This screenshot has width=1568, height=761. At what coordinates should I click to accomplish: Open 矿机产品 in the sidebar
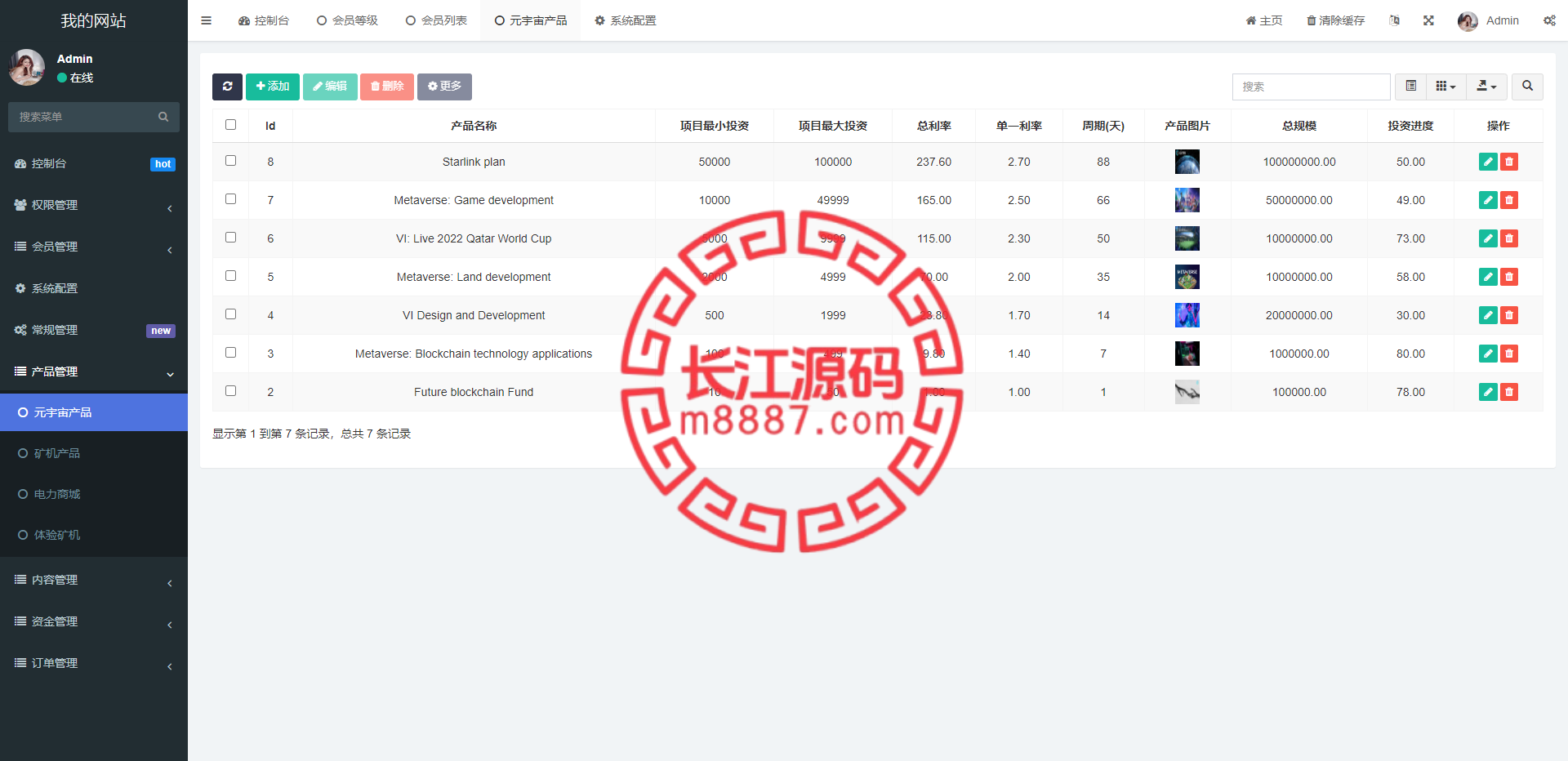pos(94,453)
